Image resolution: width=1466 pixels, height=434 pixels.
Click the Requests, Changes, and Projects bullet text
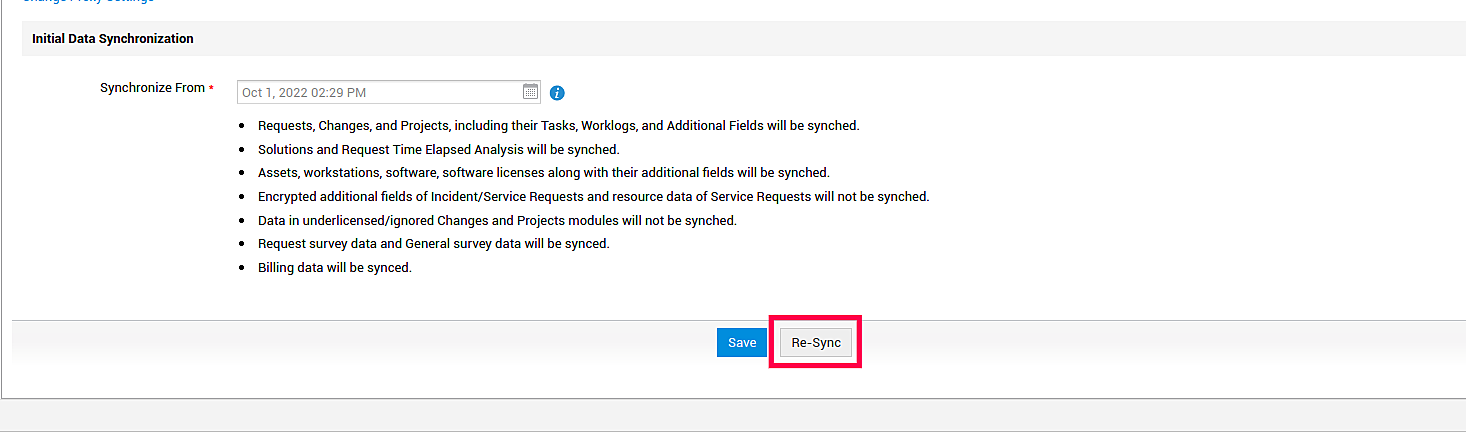click(x=558, y=126)
